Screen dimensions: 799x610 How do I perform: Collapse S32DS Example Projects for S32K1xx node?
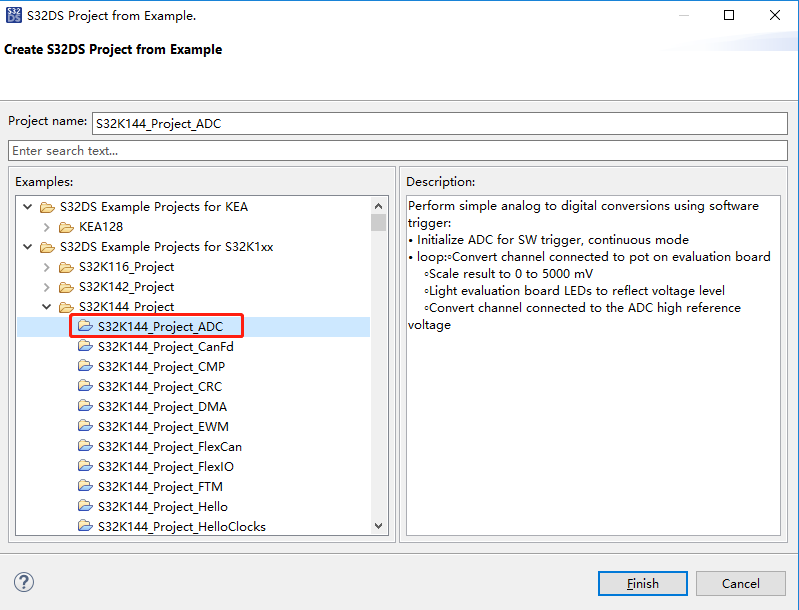pyautogui.click(x=28, y=247)
